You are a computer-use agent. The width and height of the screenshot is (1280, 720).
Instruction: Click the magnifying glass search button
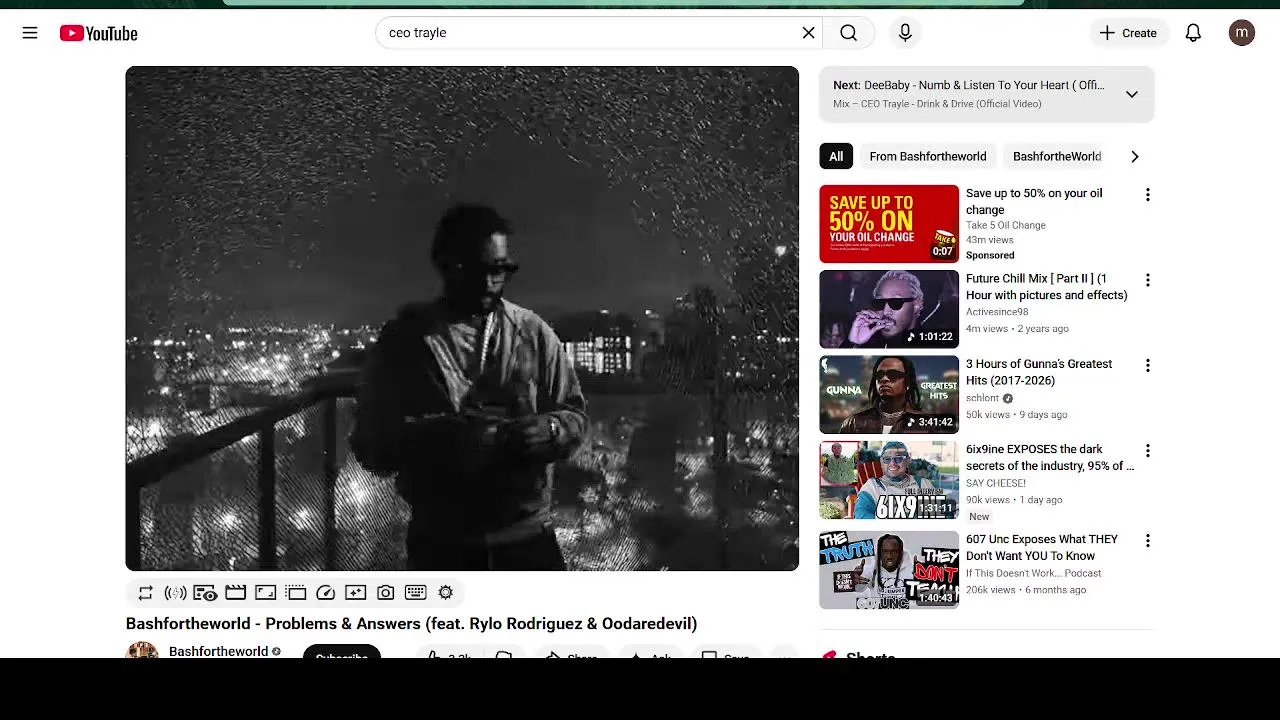[849, 33]
